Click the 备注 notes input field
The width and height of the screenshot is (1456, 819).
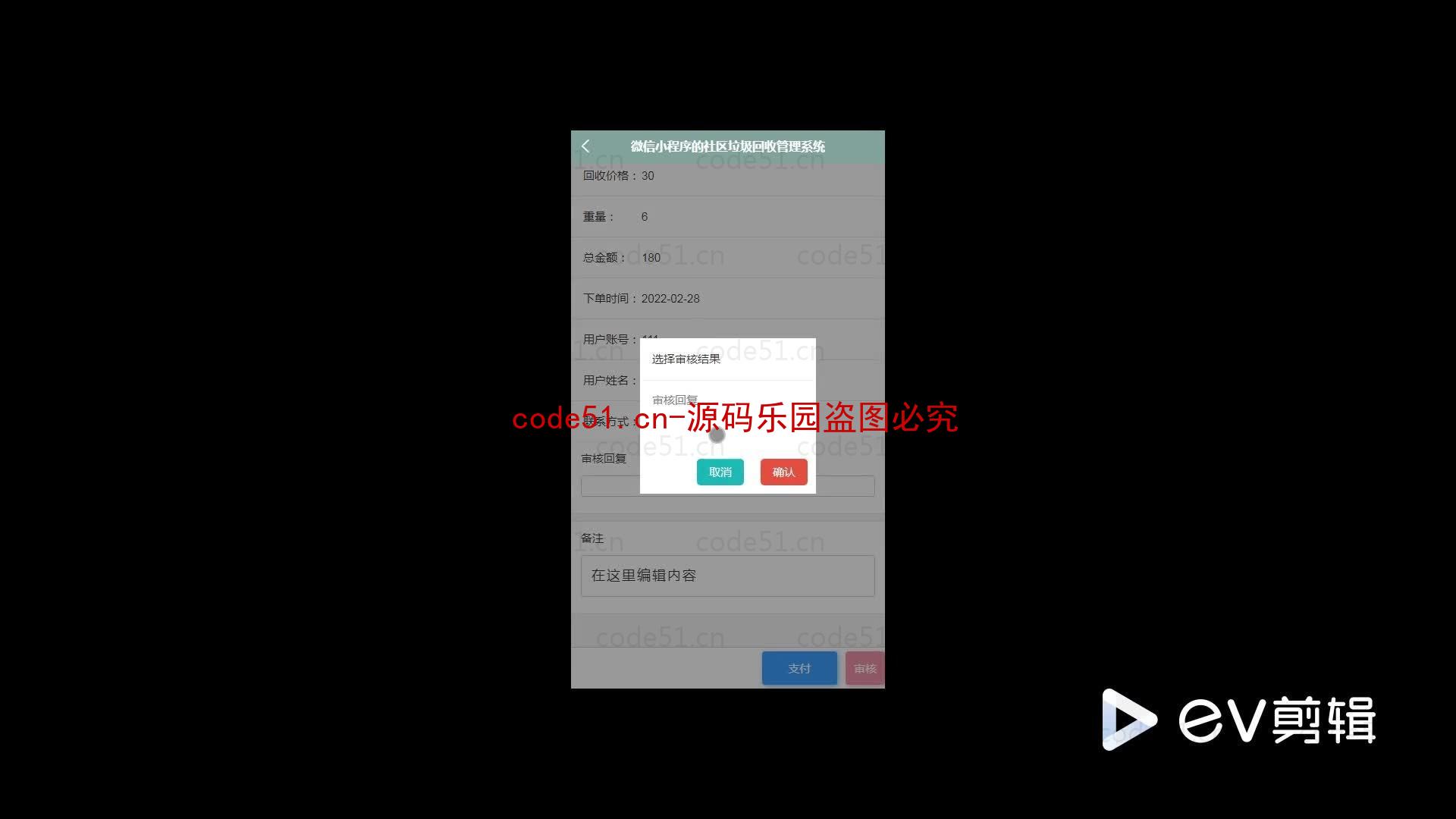(x=727, y=575)
